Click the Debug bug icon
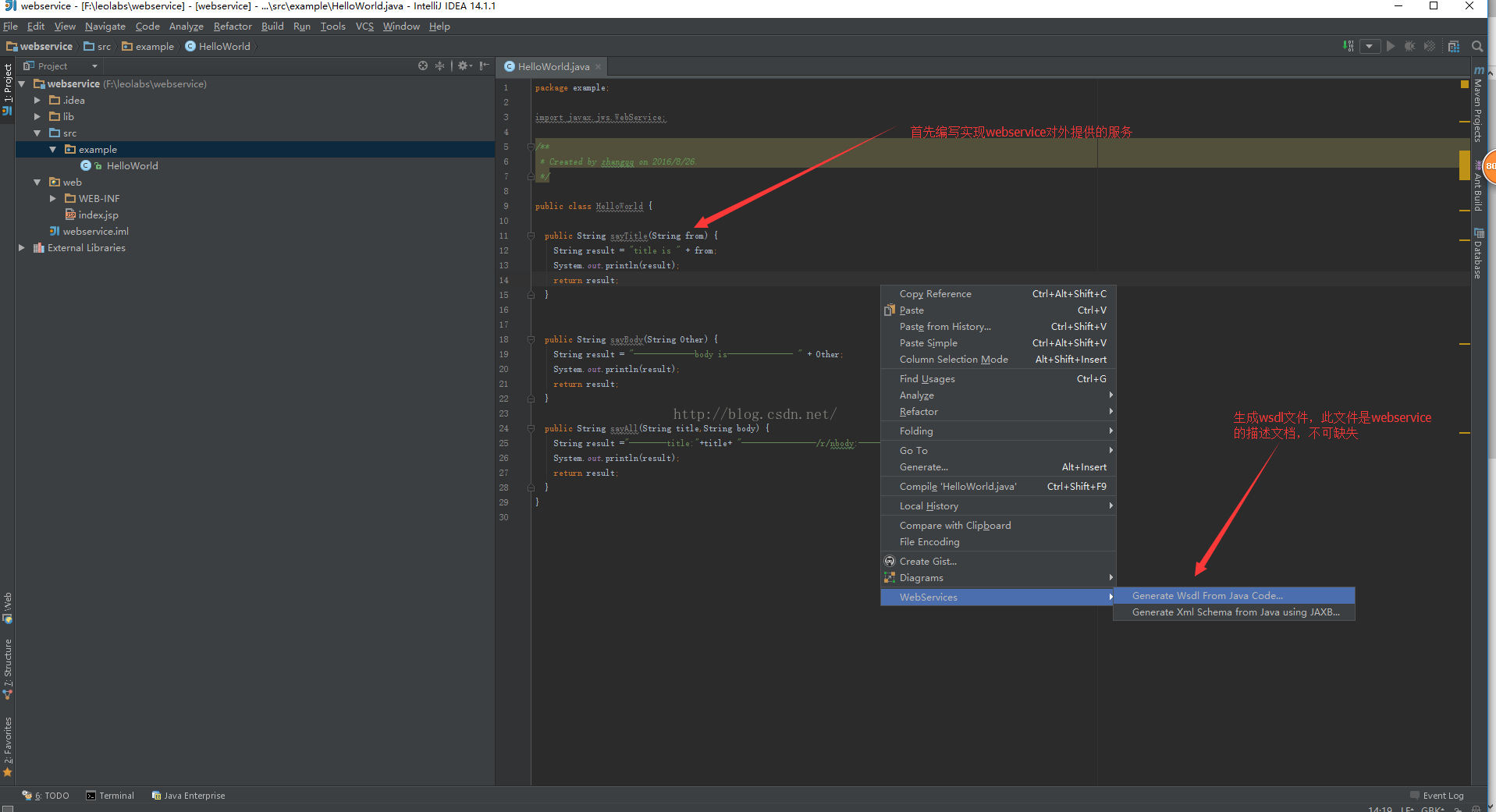Image resolution: width=1496 pixels, height=812 pixels. point(1410,46)
